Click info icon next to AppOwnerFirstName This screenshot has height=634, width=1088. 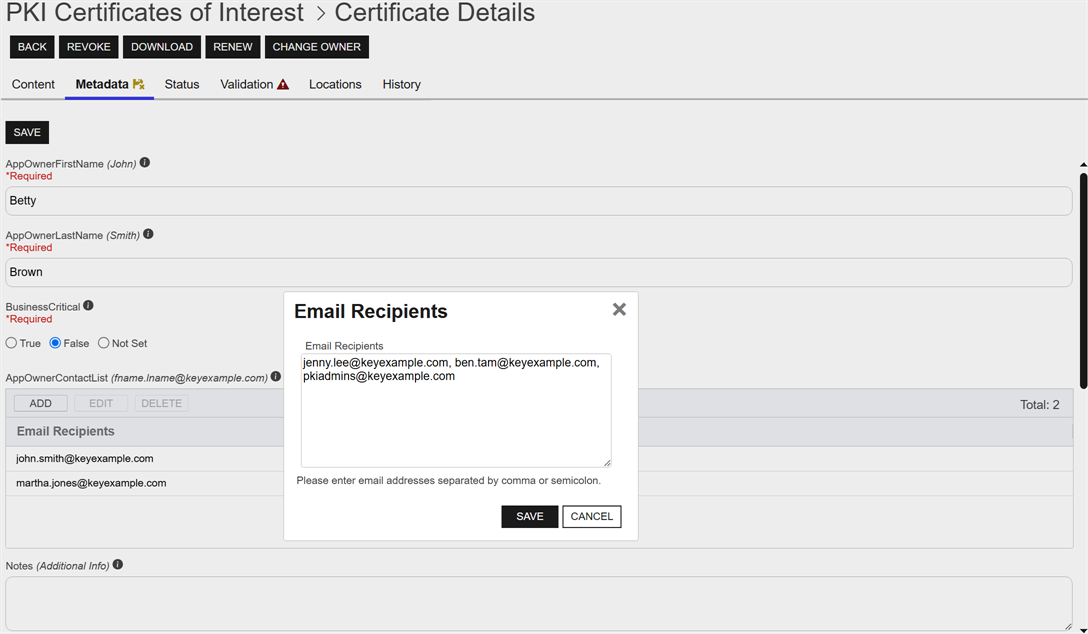click(x=145, y=163)
